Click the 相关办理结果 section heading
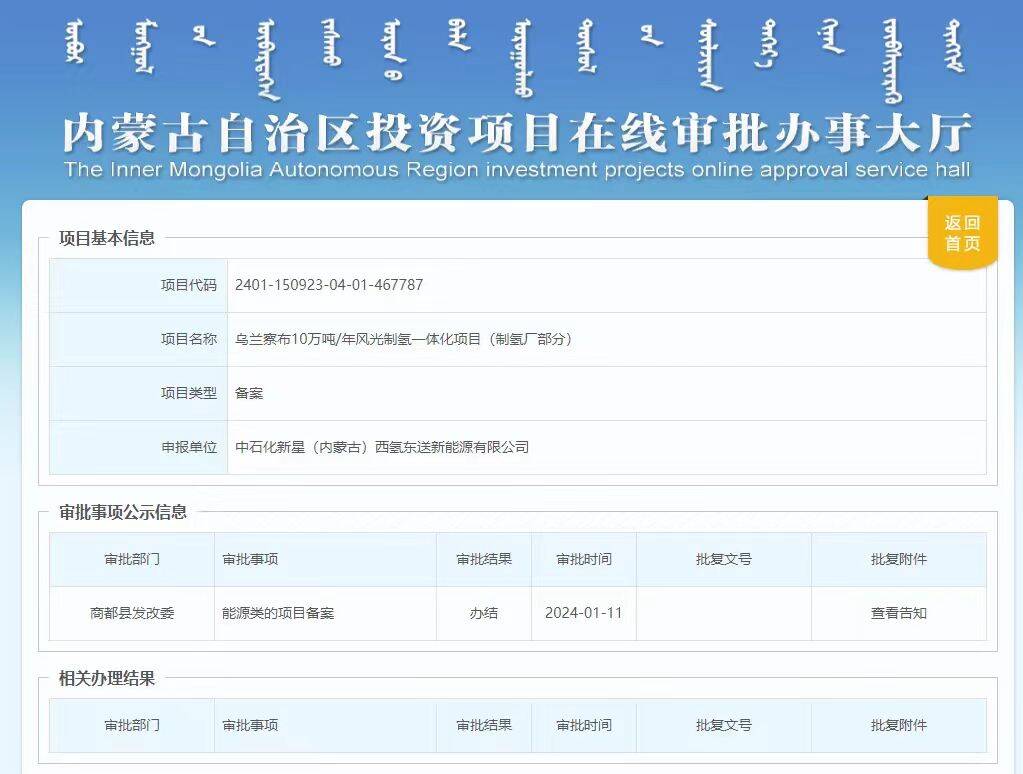This screenshot has height=774, width=1023. (x=107, y=679)
